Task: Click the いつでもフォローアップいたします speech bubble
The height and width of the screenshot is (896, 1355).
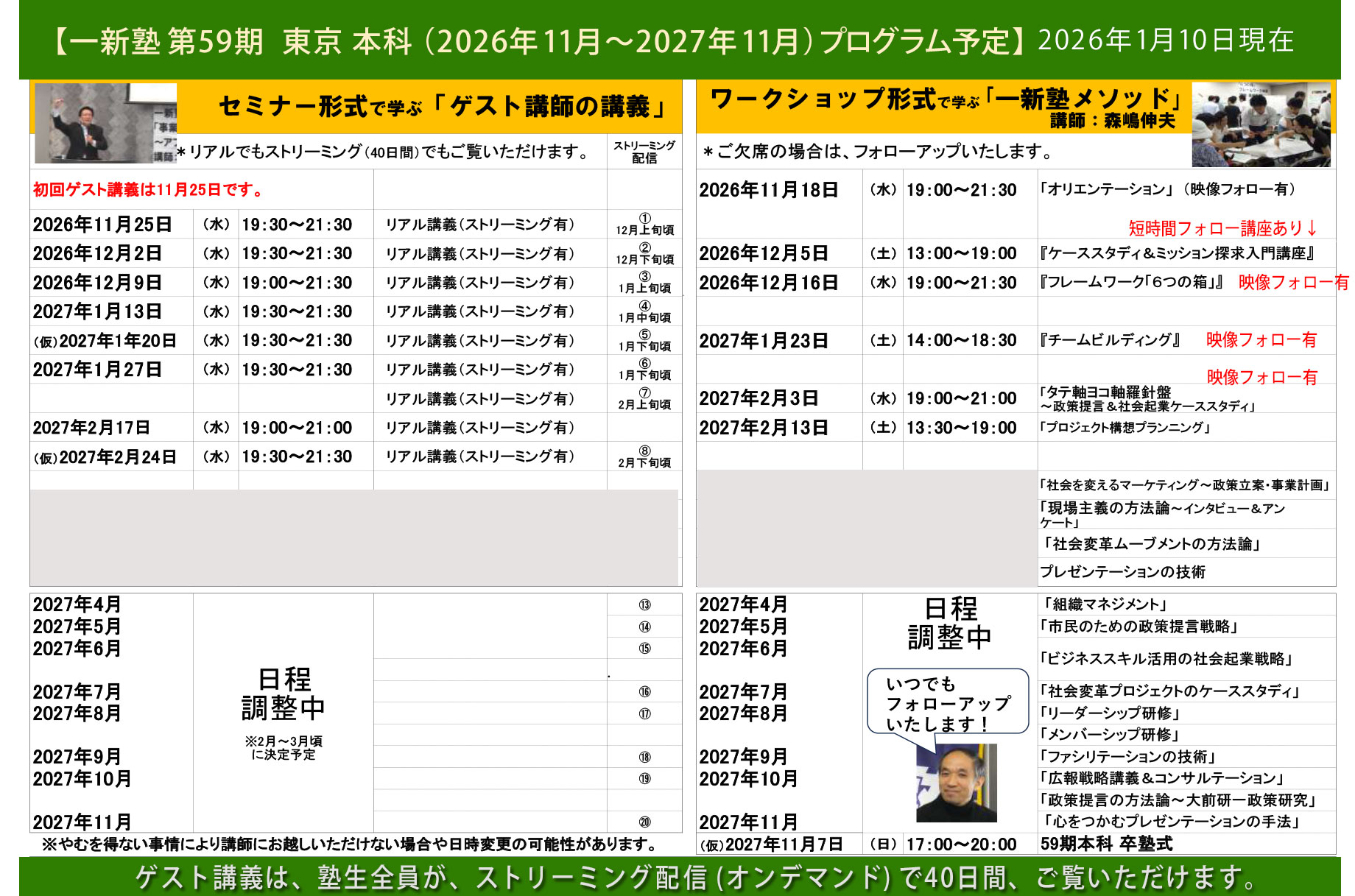Action: (948, 703)
